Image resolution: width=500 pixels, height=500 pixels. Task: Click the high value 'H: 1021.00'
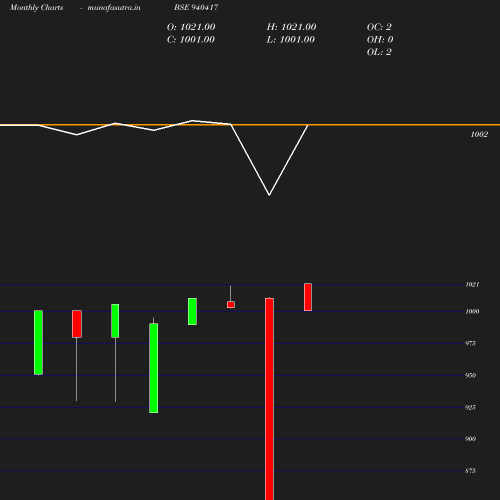[x=291, y=27]
